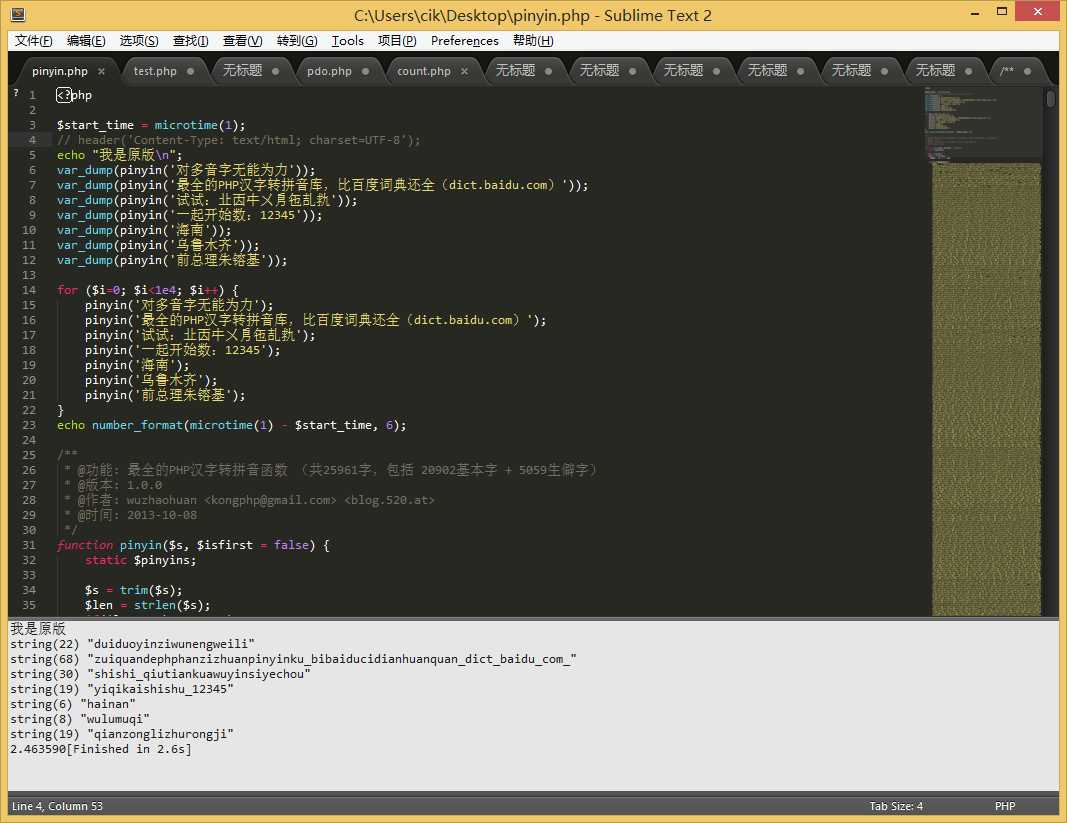
Task: Open the 项目(P) menu
Action: pos(397,41)
